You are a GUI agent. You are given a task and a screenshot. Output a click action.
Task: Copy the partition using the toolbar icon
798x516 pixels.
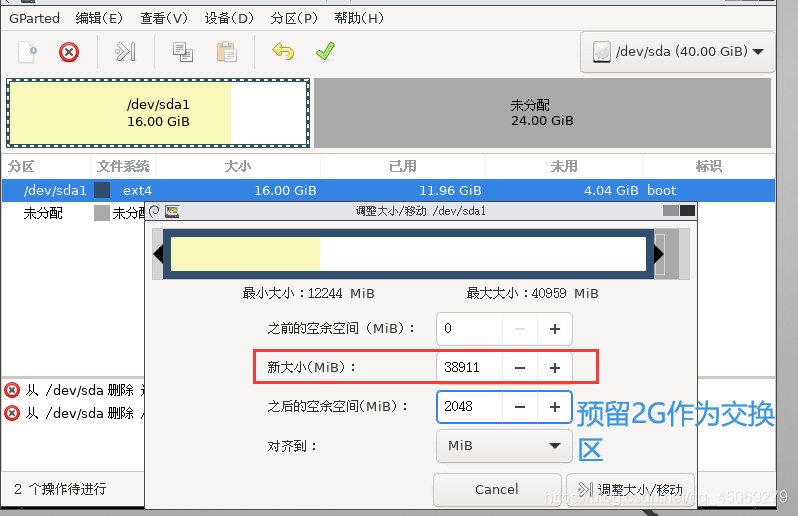(182, 52)
